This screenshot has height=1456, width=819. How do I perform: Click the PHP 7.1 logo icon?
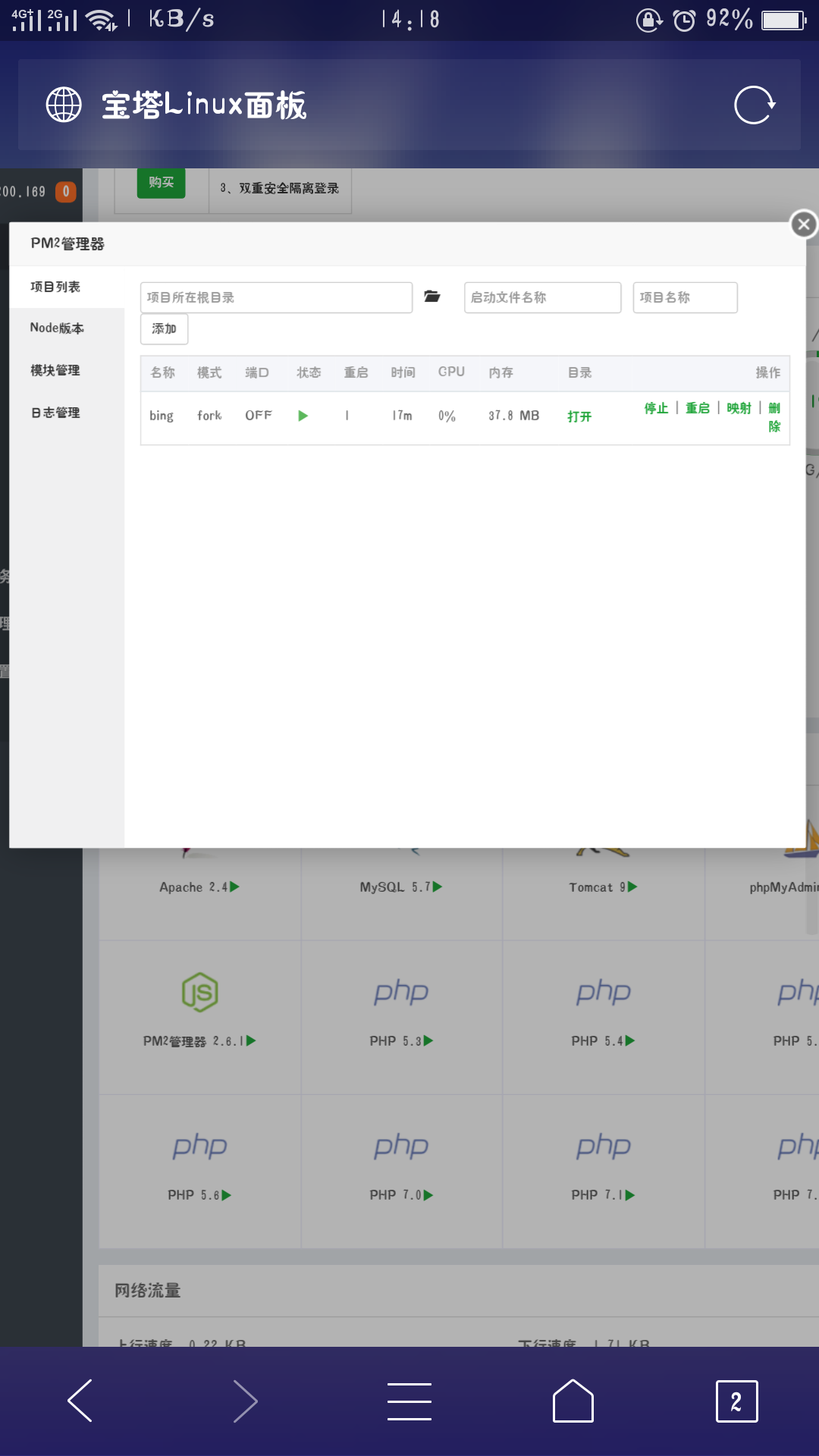pyautogui.click(x=604, y=1147)
